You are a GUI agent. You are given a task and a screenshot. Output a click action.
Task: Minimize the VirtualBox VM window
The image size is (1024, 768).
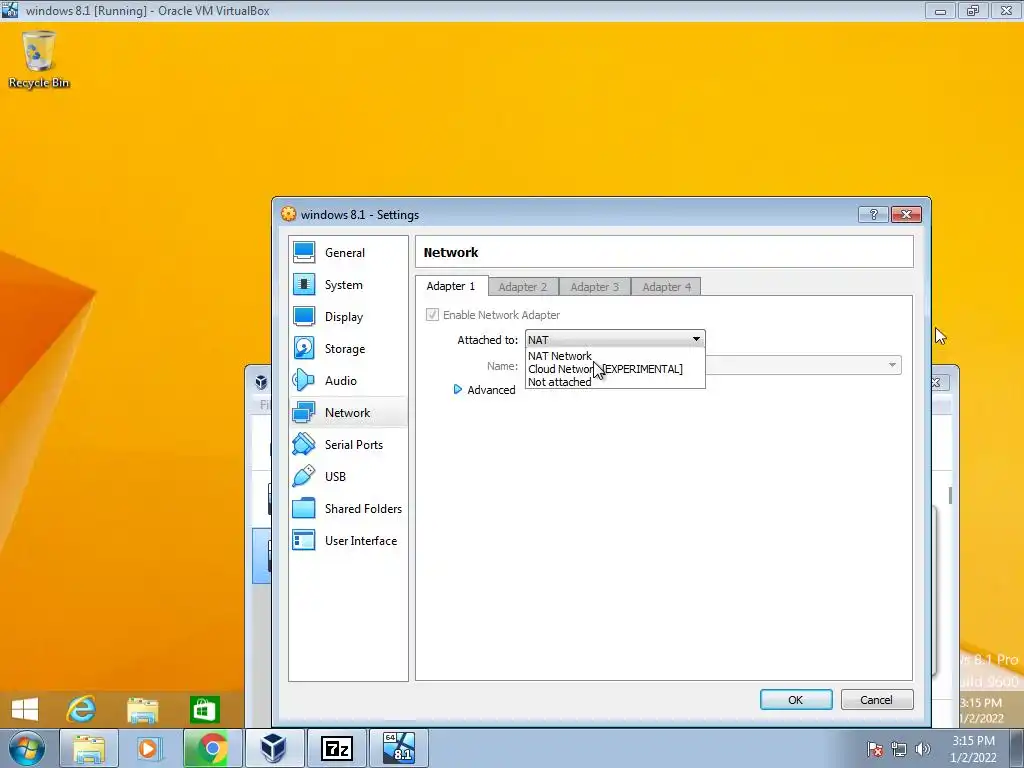coord(940,10)
